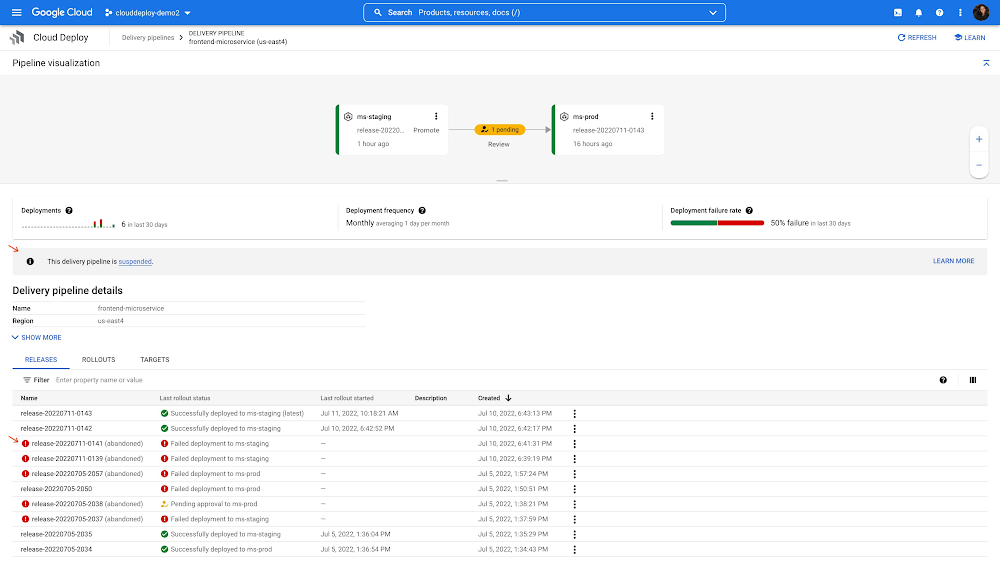Open the suspended link in banner

click(x=135, y=261)
